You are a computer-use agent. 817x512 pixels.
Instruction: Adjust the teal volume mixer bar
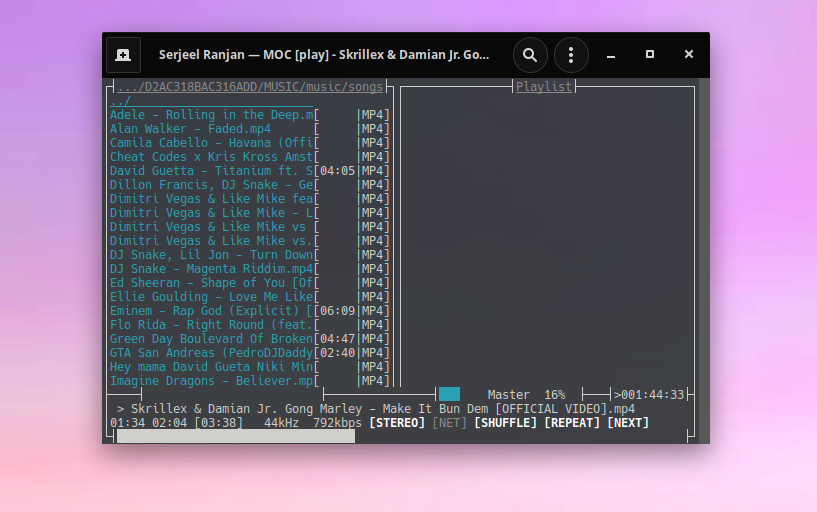tap(449, 394)
